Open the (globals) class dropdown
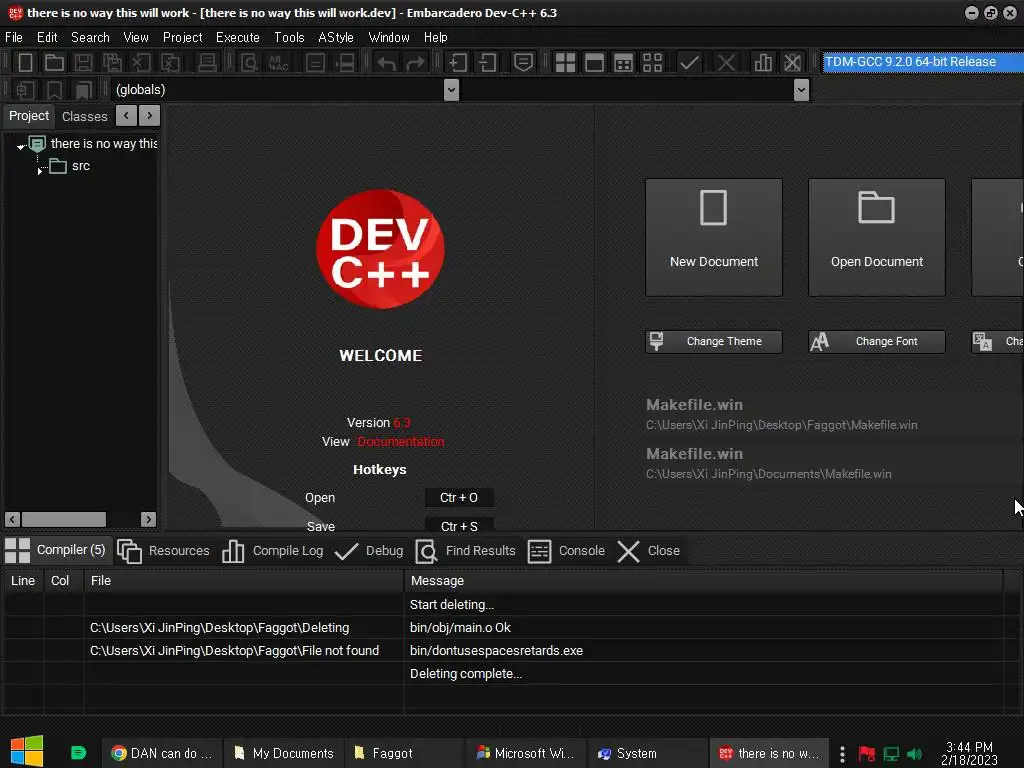 coord(451,89)
